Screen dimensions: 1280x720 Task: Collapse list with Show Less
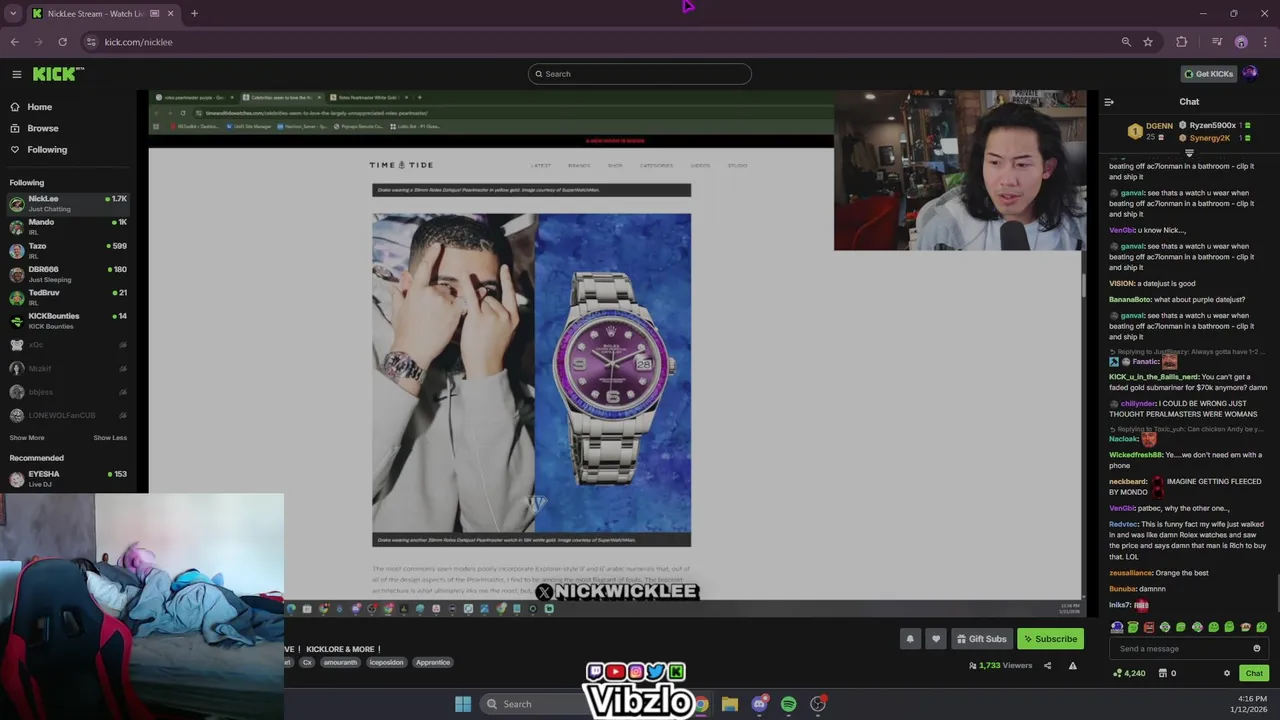110,438
